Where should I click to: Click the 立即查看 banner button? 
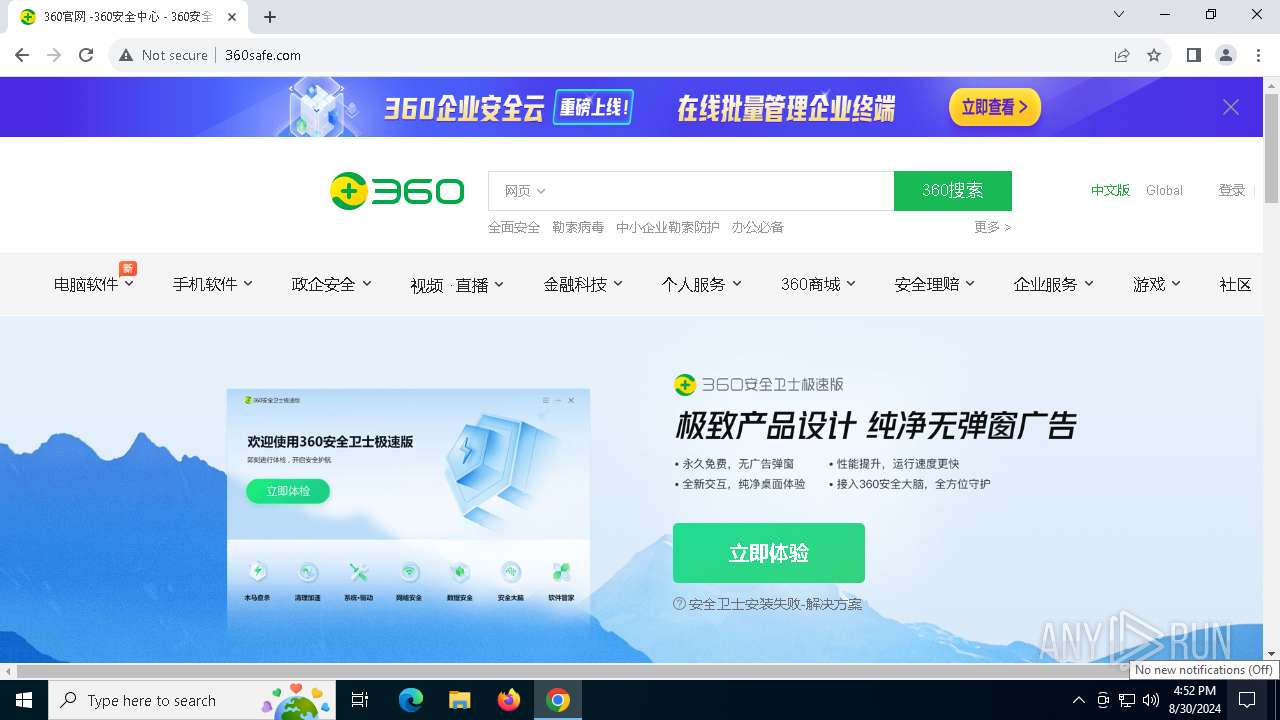click(x=995, y=107)
